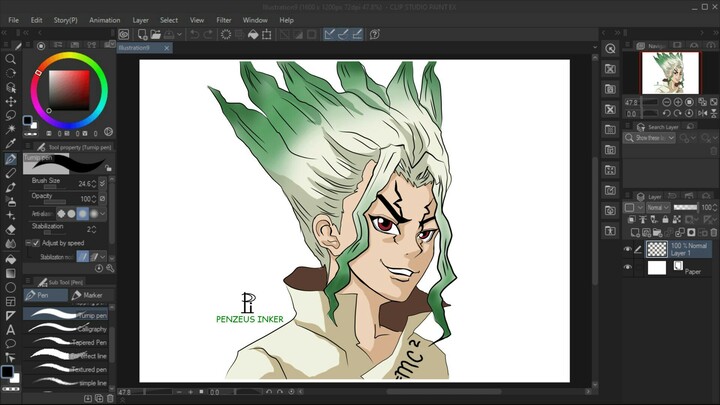The image size is (720, 405).
Task: Open the Animation menu
Action: 105,20
